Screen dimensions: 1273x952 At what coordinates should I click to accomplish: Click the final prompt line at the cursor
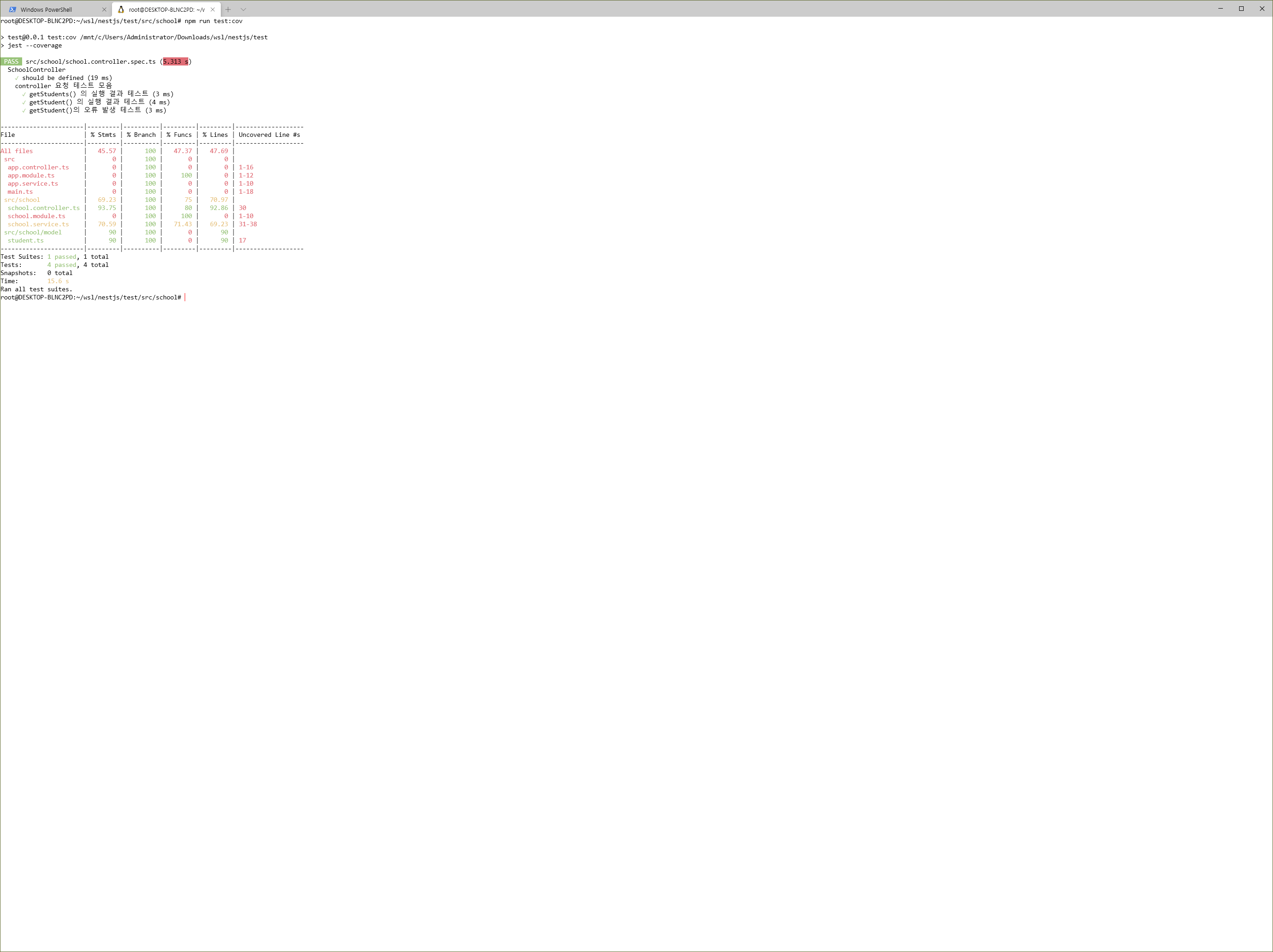pos(185,298)
